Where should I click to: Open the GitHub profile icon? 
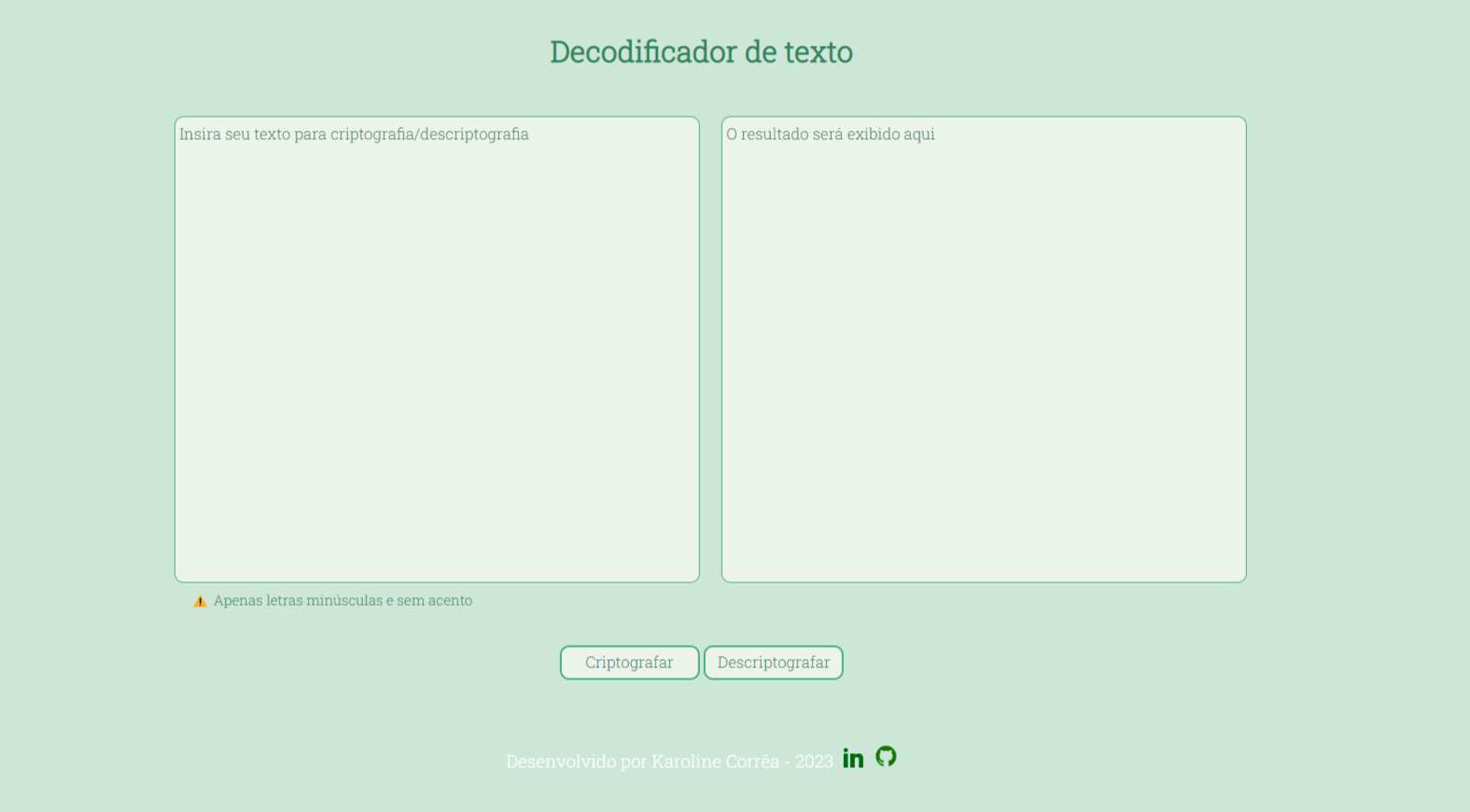coord(886,756)
